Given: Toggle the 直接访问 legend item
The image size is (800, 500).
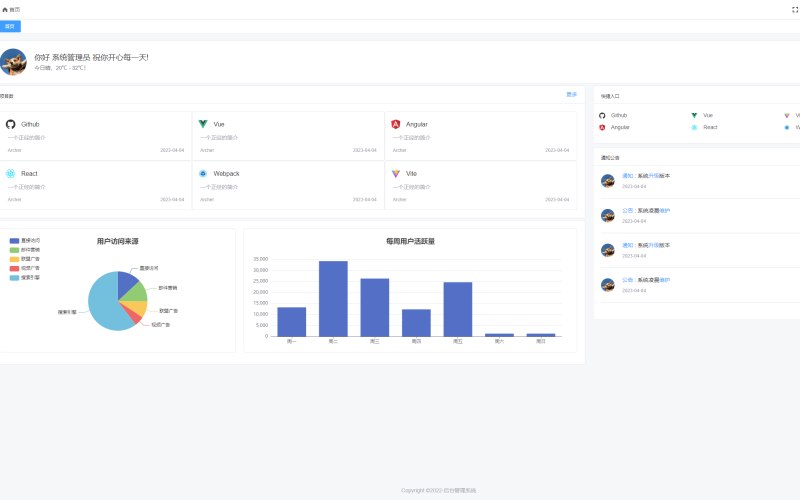Looking at the screenshot, I should (x=24, y=241).
